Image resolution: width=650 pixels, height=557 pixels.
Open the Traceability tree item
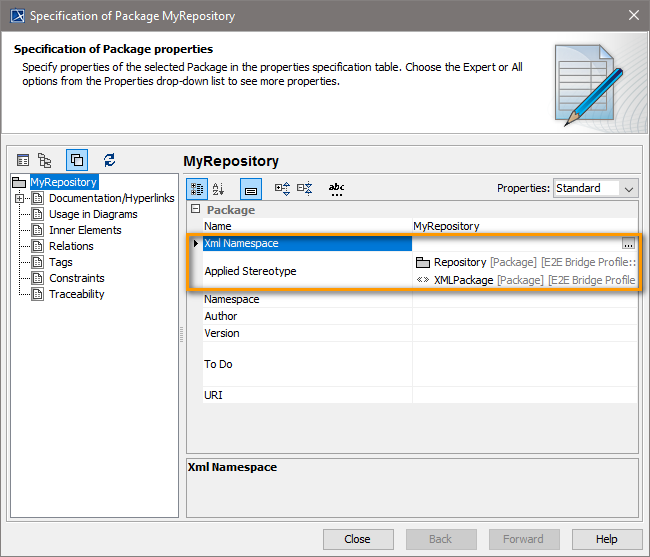coord(77,294)
